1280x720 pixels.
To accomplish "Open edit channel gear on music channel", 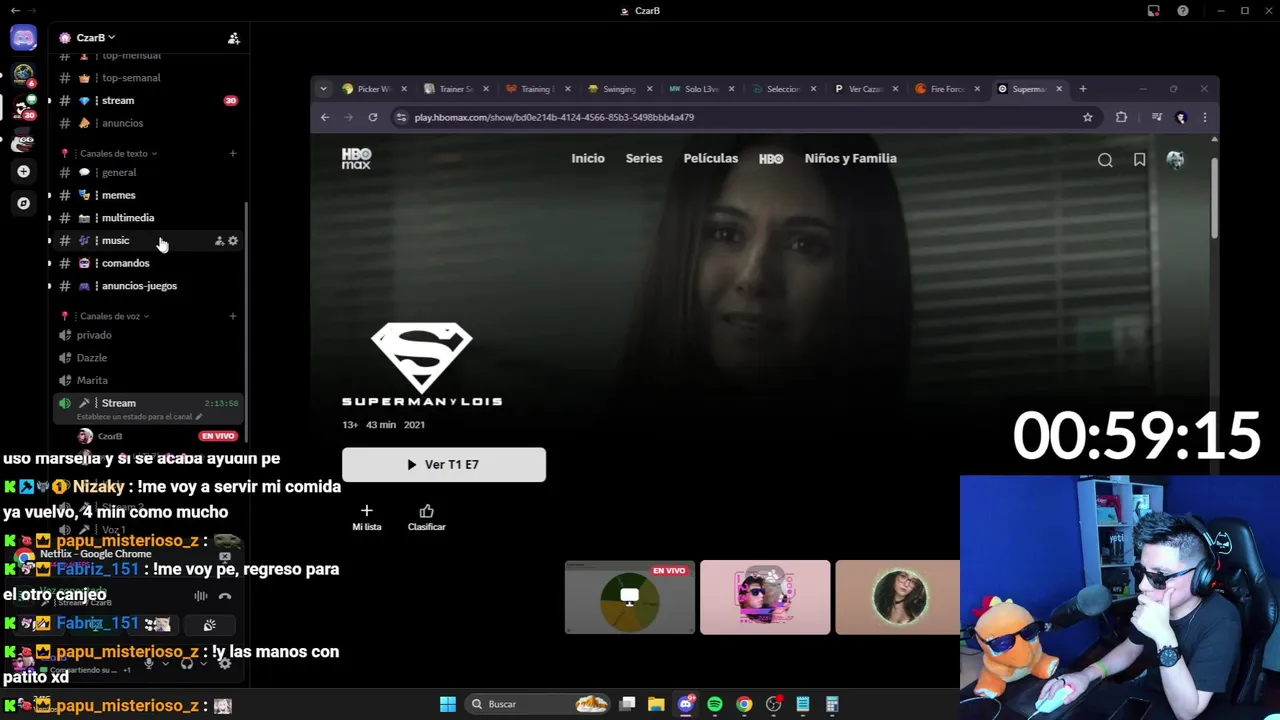I will (x=233, y=241).
